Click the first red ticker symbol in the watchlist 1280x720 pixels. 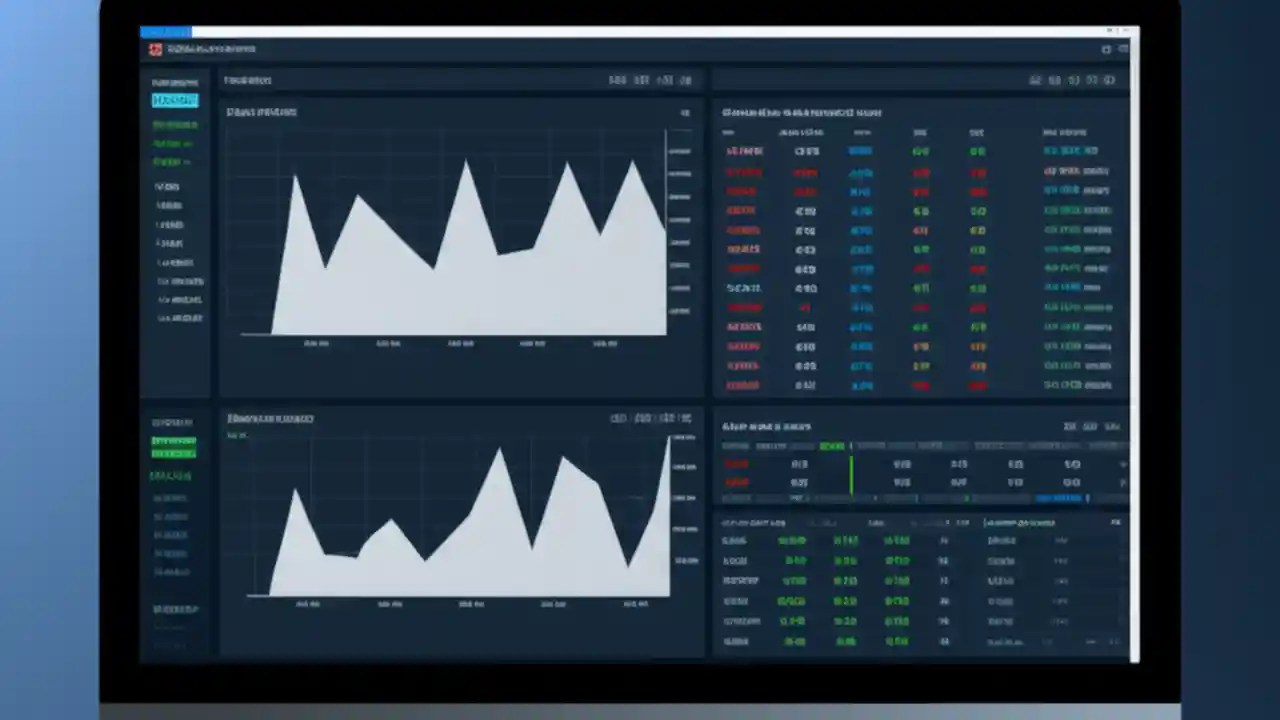(x=744, y=150)
